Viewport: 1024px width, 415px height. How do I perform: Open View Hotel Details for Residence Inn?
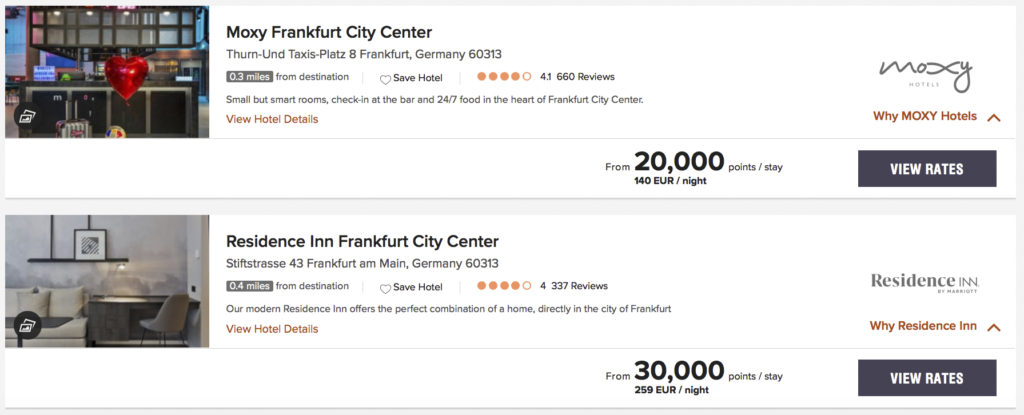coord(272,329)
